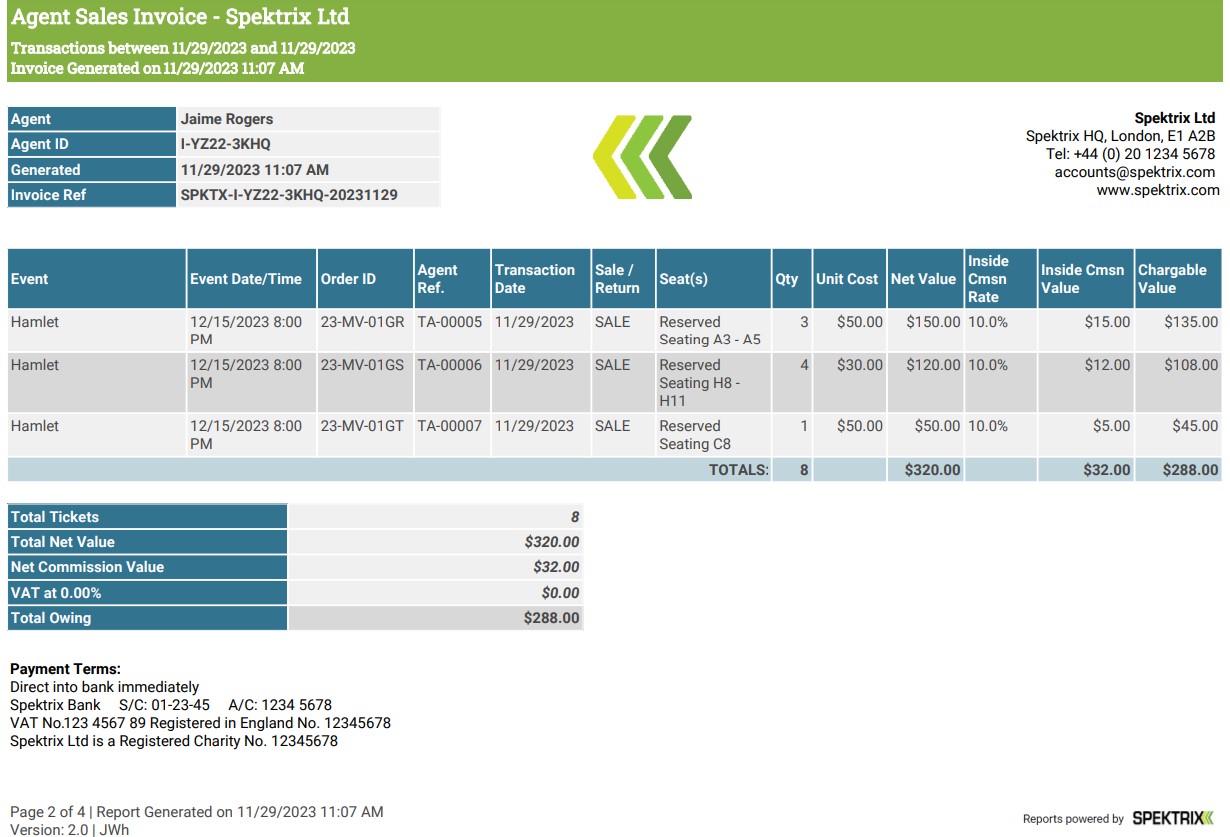Click the VAT at 0.00% label

(56, 593)
